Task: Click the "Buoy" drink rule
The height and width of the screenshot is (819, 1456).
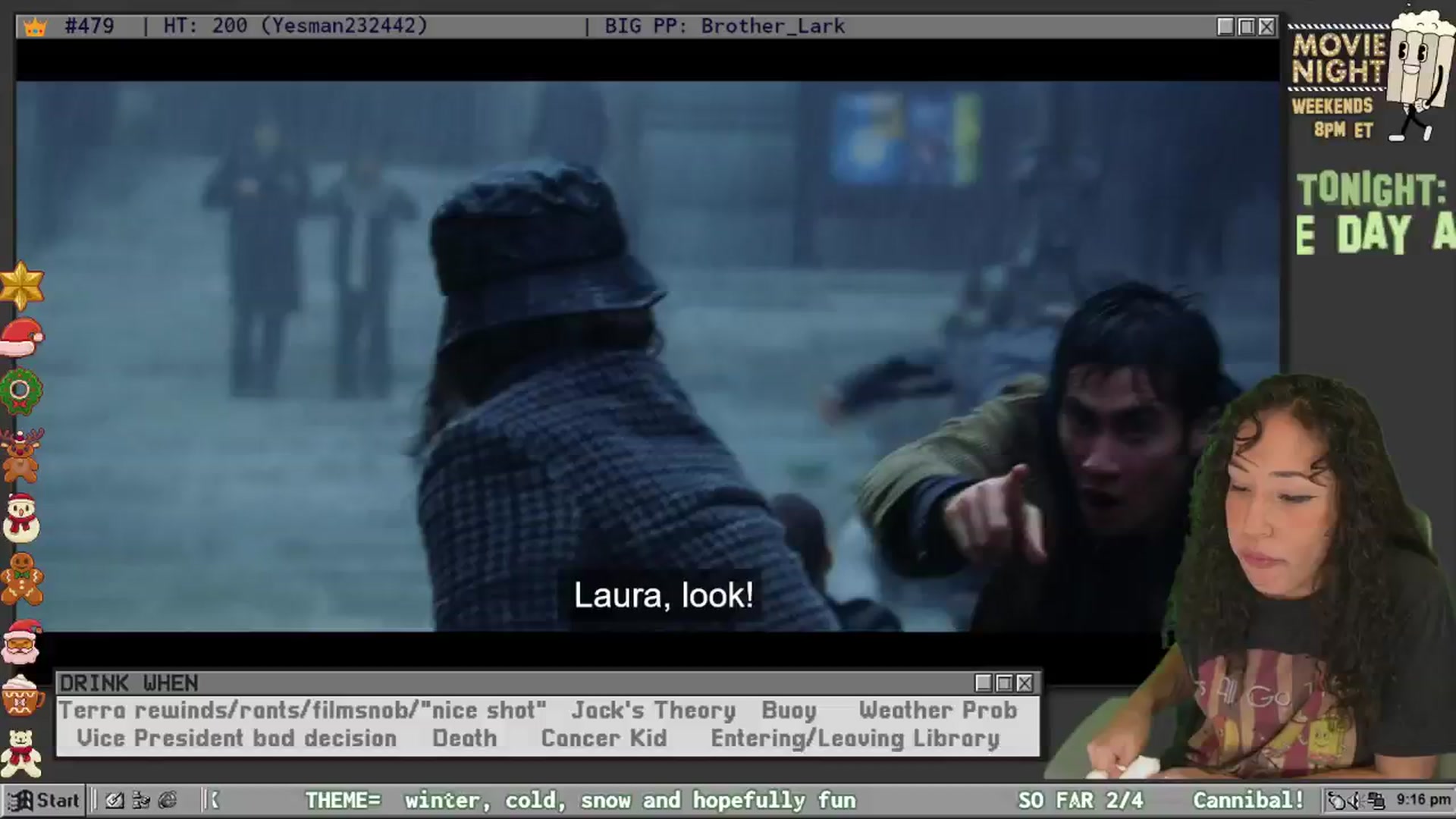Action: 789,711
